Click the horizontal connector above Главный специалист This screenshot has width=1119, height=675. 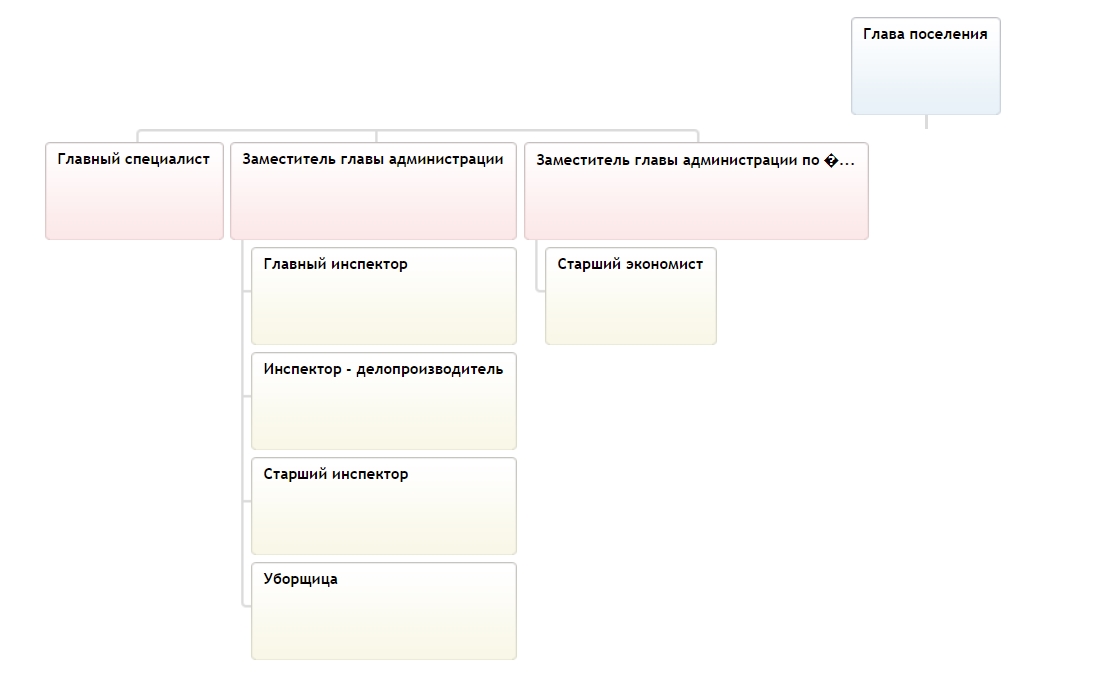pyautogui.click(x=257, y=131)
